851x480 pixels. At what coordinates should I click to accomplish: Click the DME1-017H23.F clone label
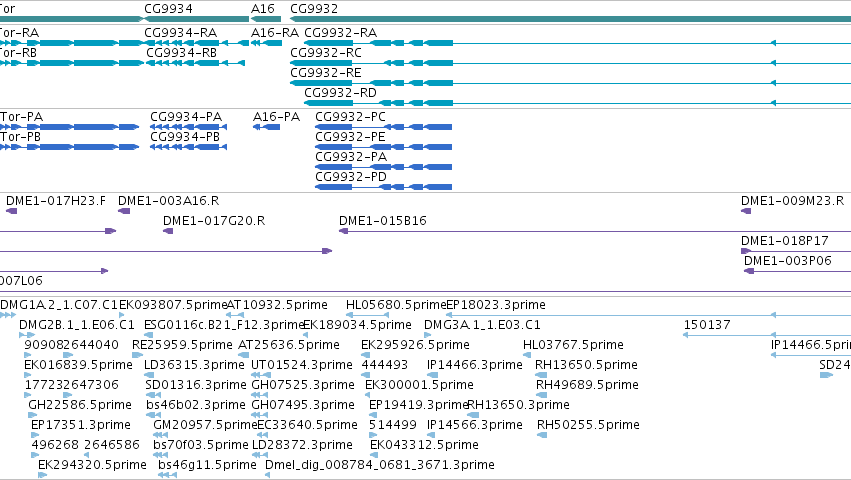coord(56,201)
